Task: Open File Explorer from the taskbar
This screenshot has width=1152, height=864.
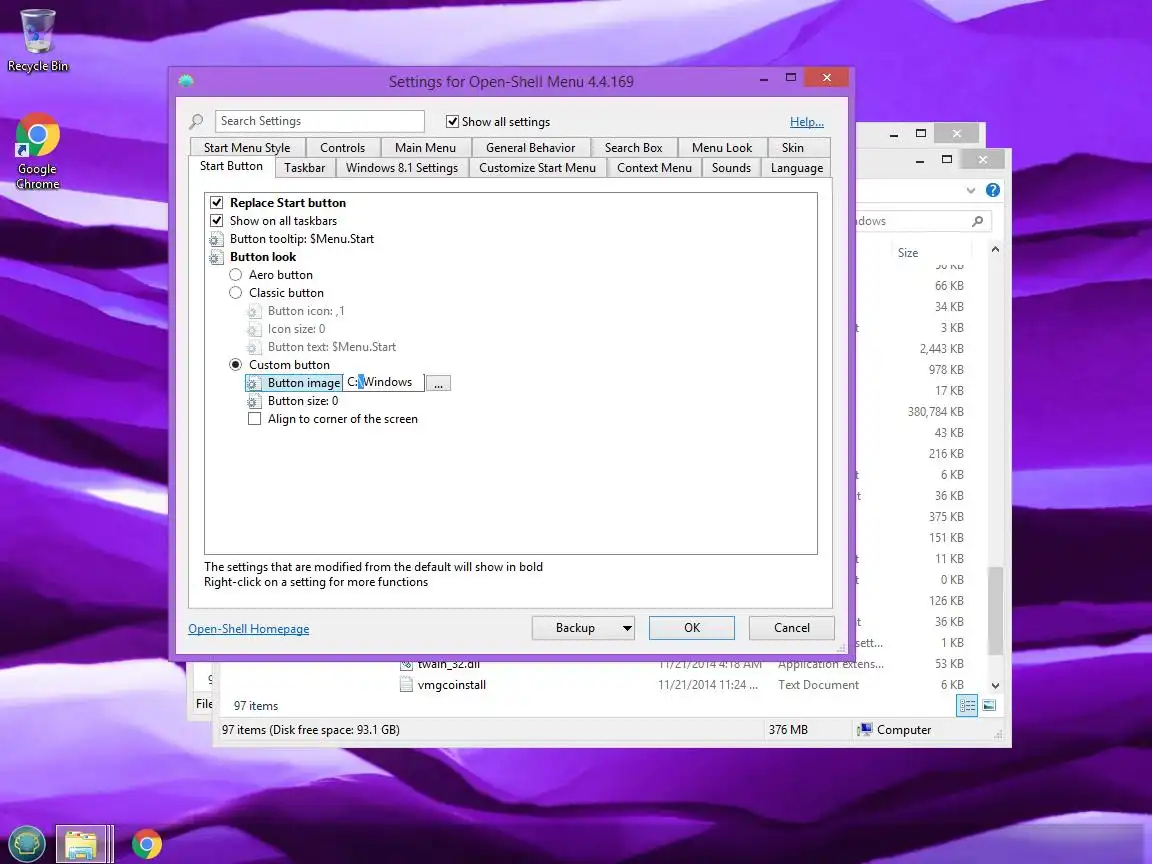Action: click(81, 844)
